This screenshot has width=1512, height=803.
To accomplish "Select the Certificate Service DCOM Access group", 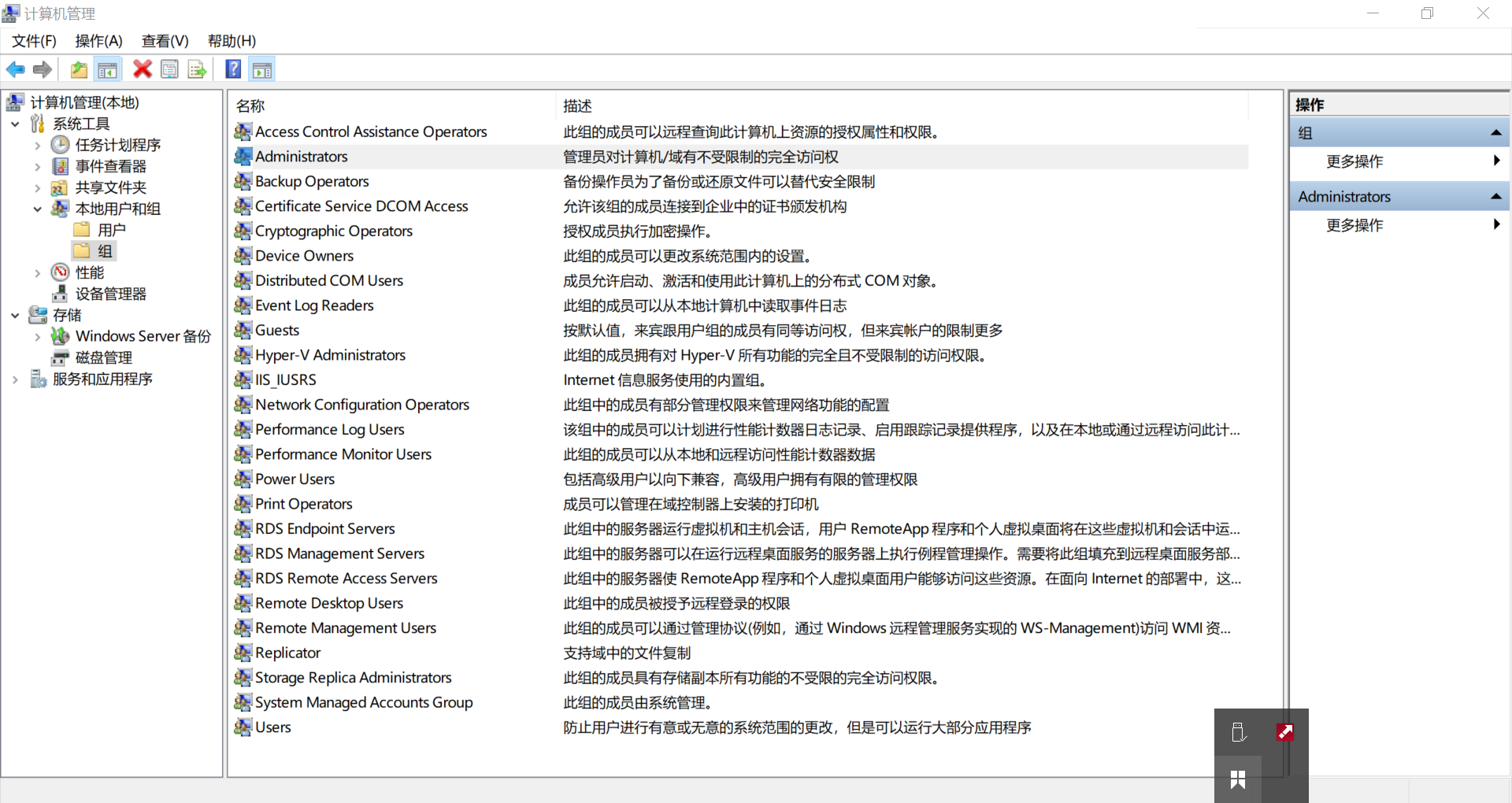I will coord(361,205).
